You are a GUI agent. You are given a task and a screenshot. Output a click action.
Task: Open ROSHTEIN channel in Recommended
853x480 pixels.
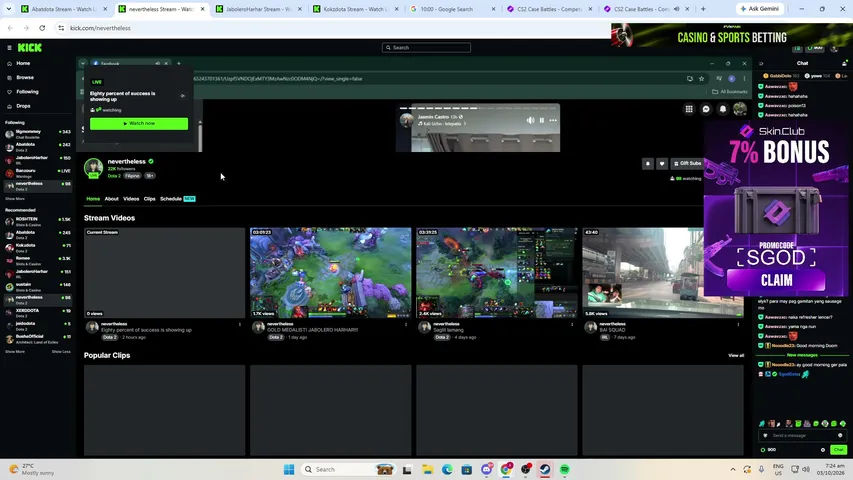click(38, 221)
